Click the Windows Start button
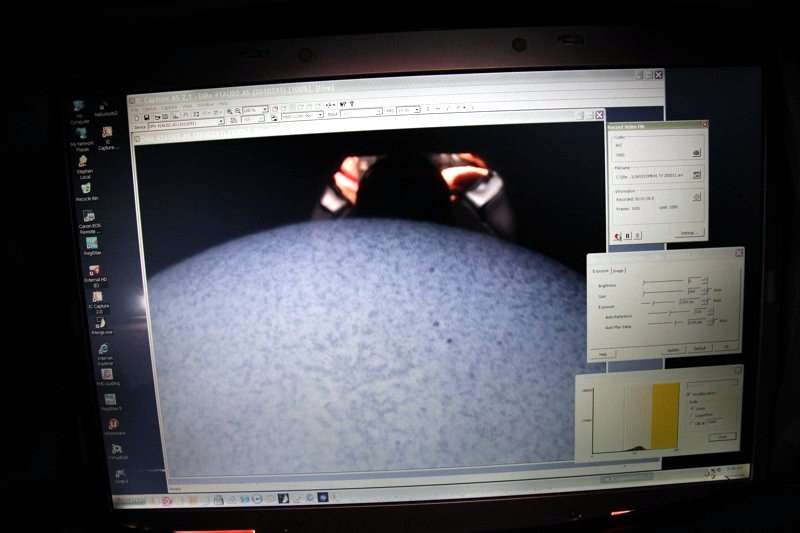This screenshot has height=533, width=800. (x=132, y=501)
